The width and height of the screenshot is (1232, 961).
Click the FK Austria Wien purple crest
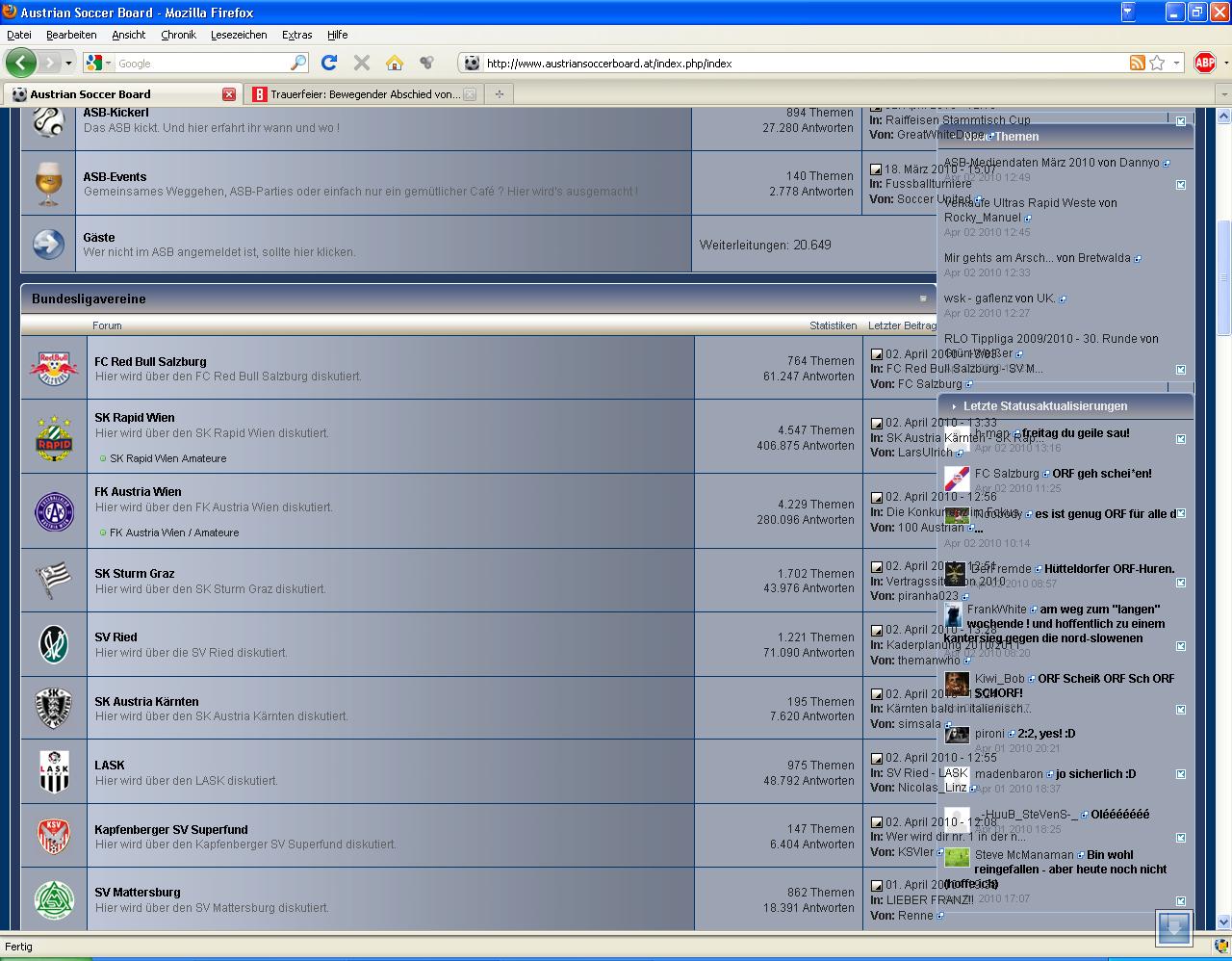pyautogui.click(x=54, y=511)
